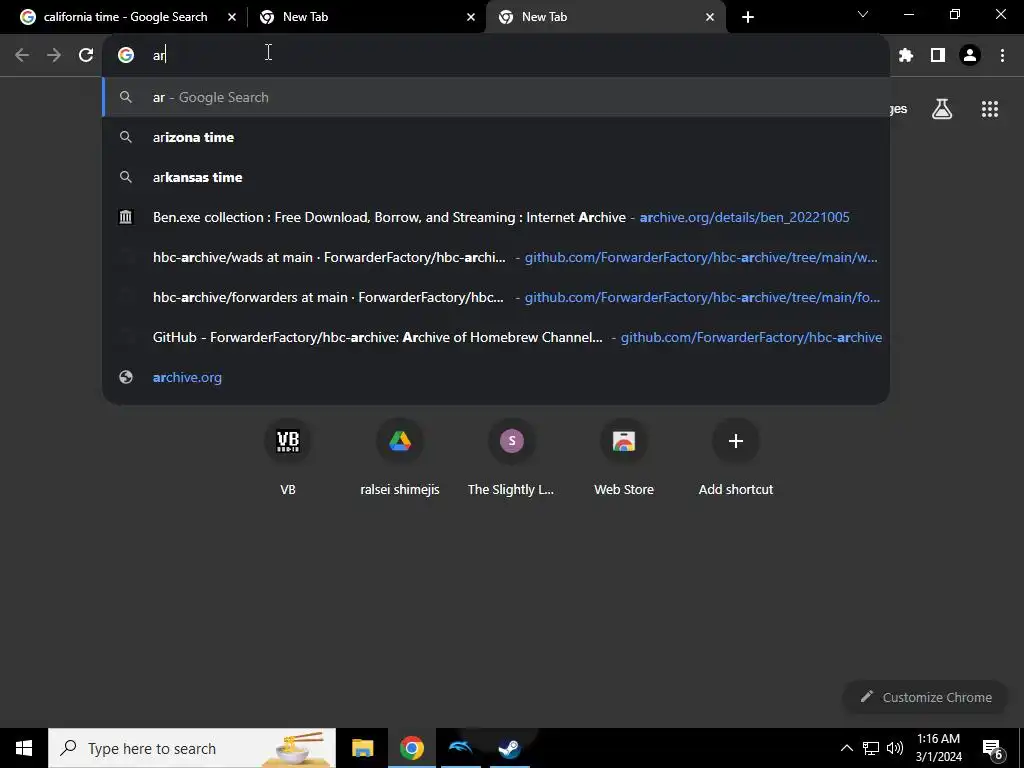Switch to california time Google Search tab
Screen dimensions: 1024x768
[x=124, y=17]
